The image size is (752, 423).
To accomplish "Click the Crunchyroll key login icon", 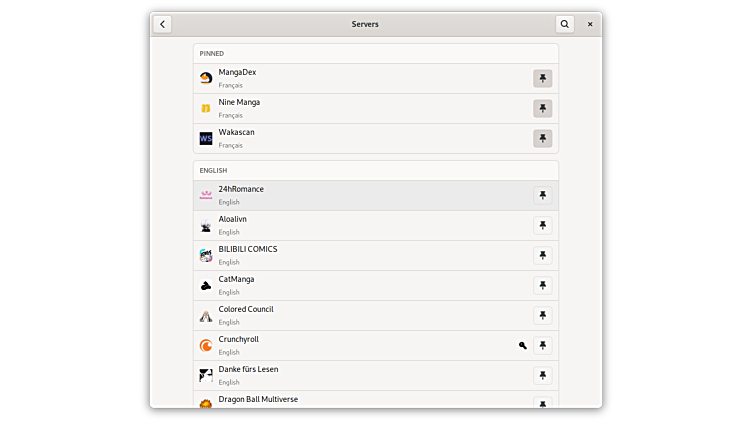I will pos(522,345).
